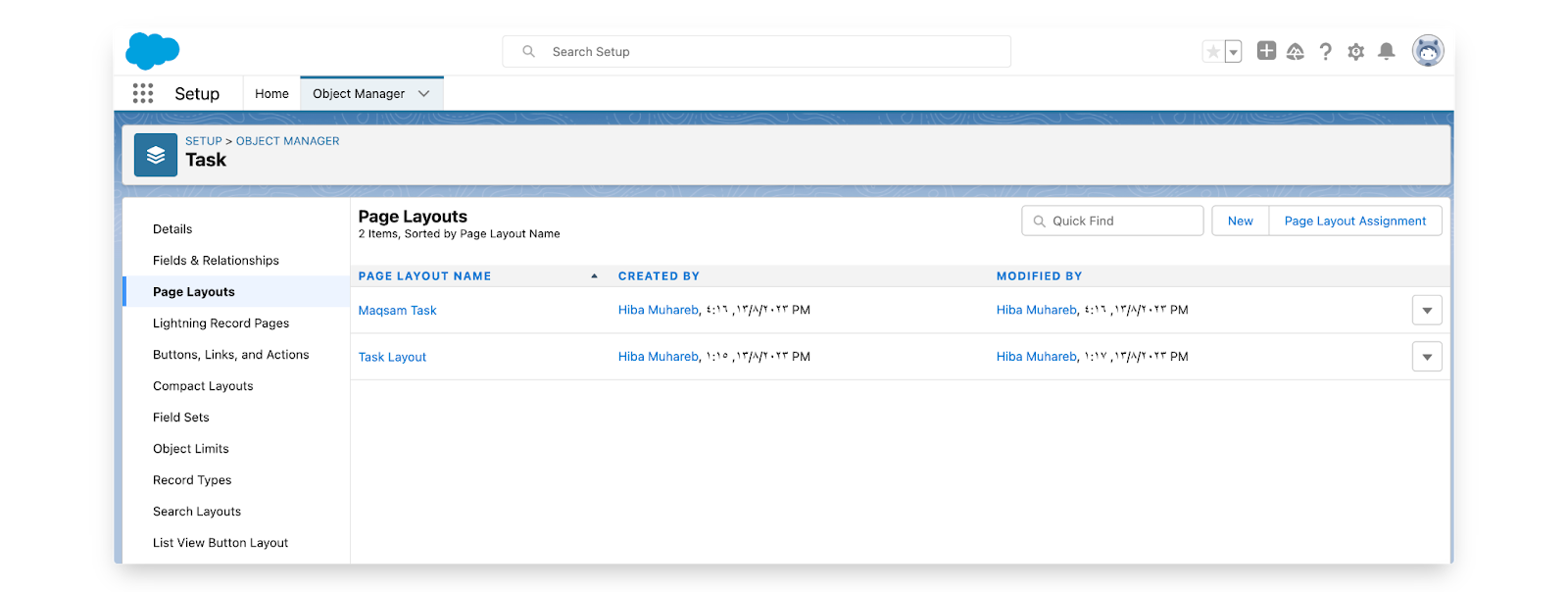Sort by Page Layout Name column header
Viewport: 1568px width, 592px height.
424,276
